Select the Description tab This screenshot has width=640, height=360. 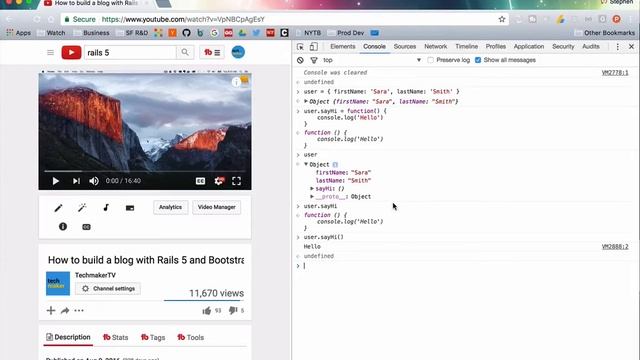(x=68, y=337)
